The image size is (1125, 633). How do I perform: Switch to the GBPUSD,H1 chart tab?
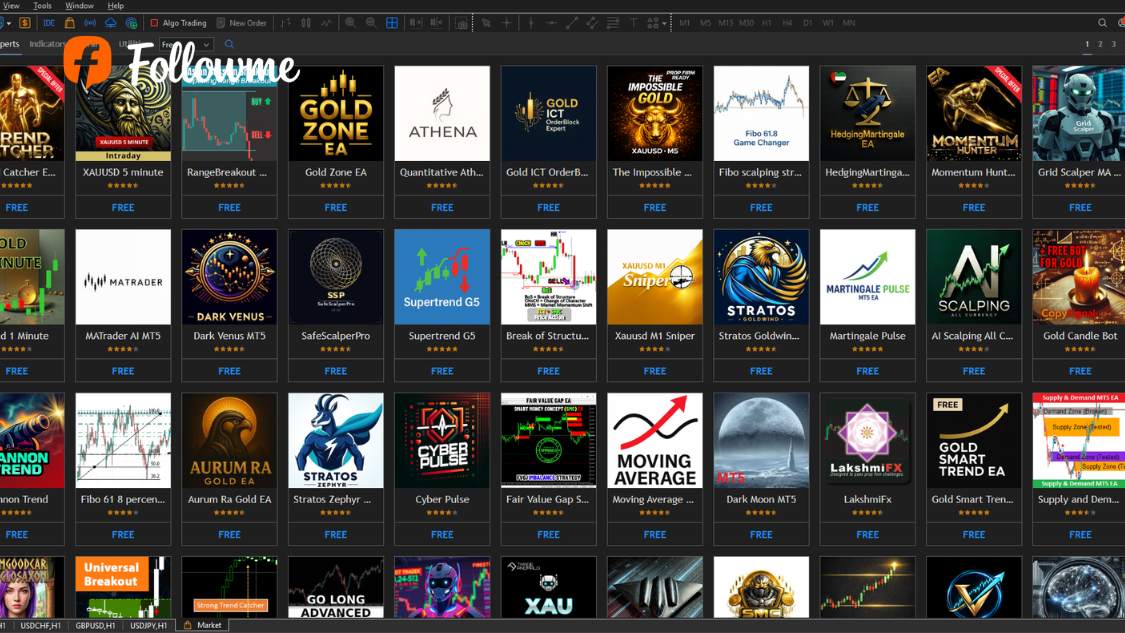(95, 626)
